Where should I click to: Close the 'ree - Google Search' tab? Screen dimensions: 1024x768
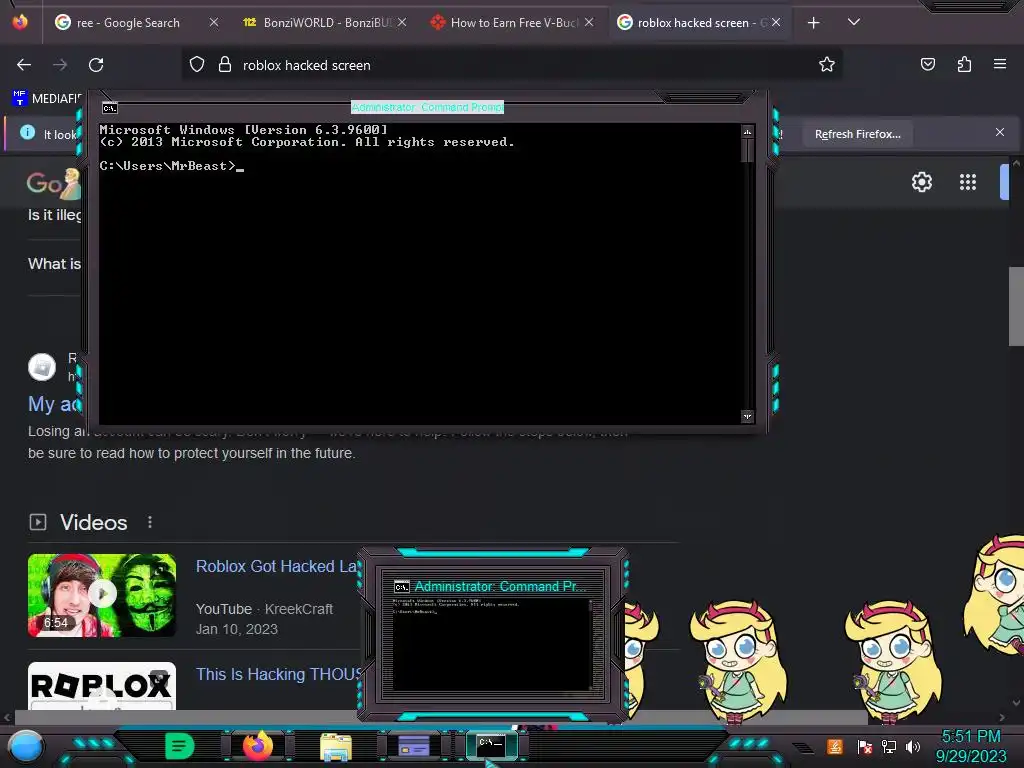pos(214,23)
